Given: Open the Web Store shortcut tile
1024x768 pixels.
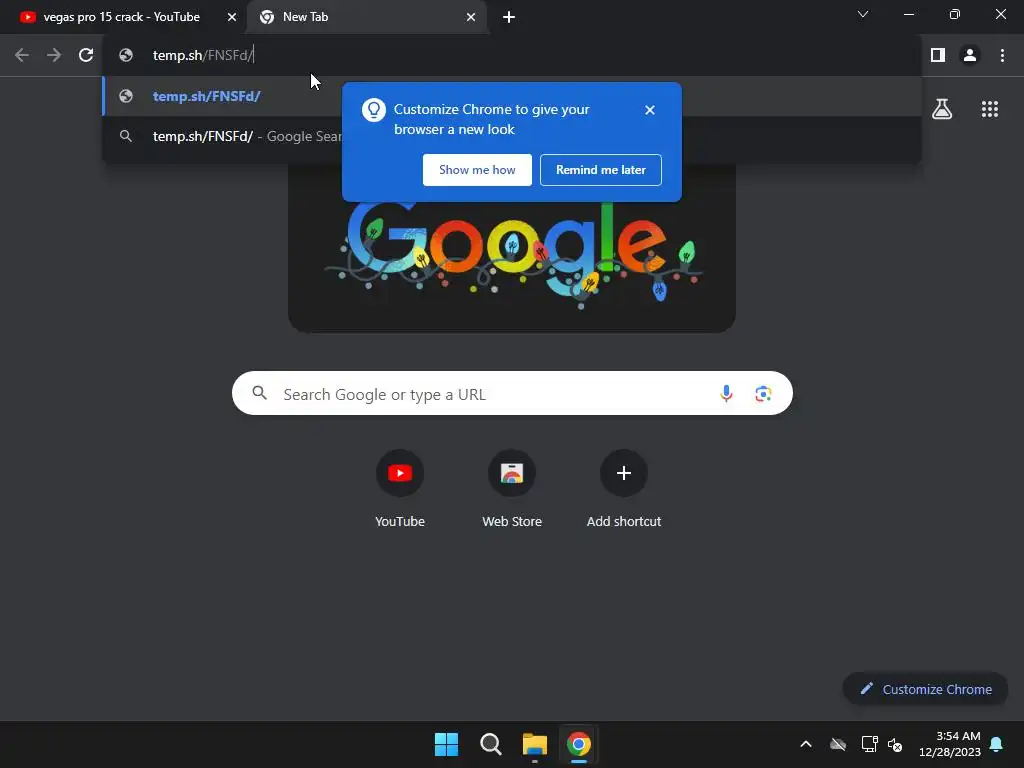Looking at the screenshot, I should (512, 488).
